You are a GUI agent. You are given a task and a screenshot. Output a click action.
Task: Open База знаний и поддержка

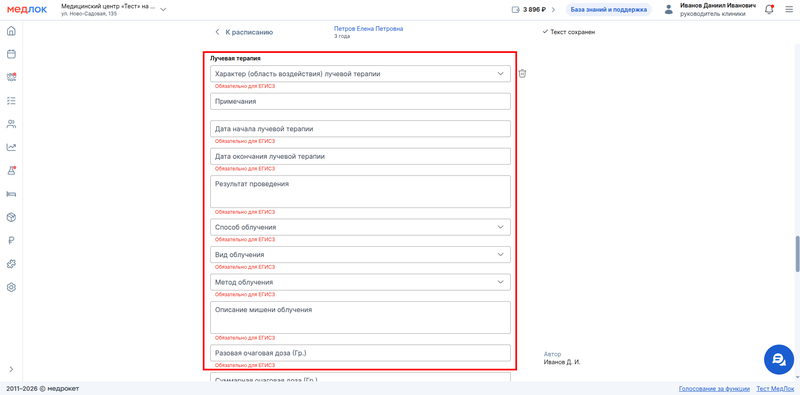click(x=608, y=10)
